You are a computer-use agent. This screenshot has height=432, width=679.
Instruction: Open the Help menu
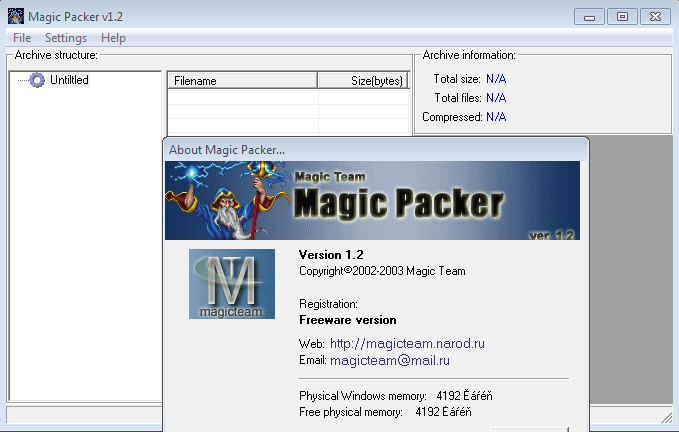point(113,38)
